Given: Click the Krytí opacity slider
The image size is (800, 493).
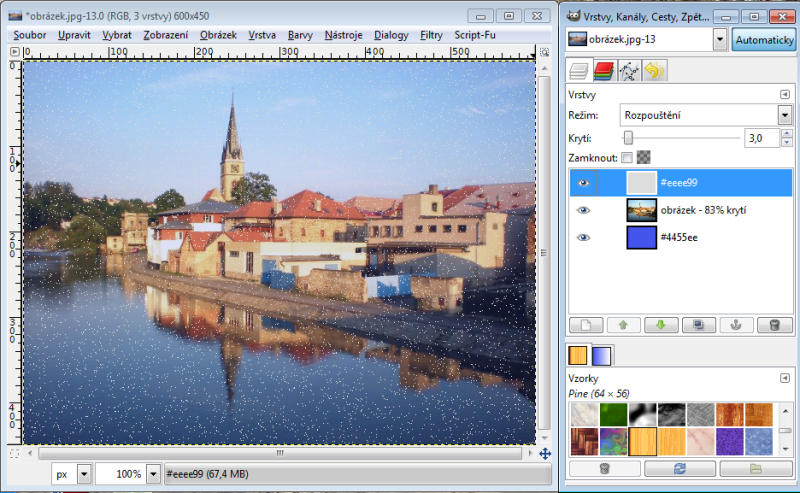Looking at the screenshot, I should click(x=680, y=138).
